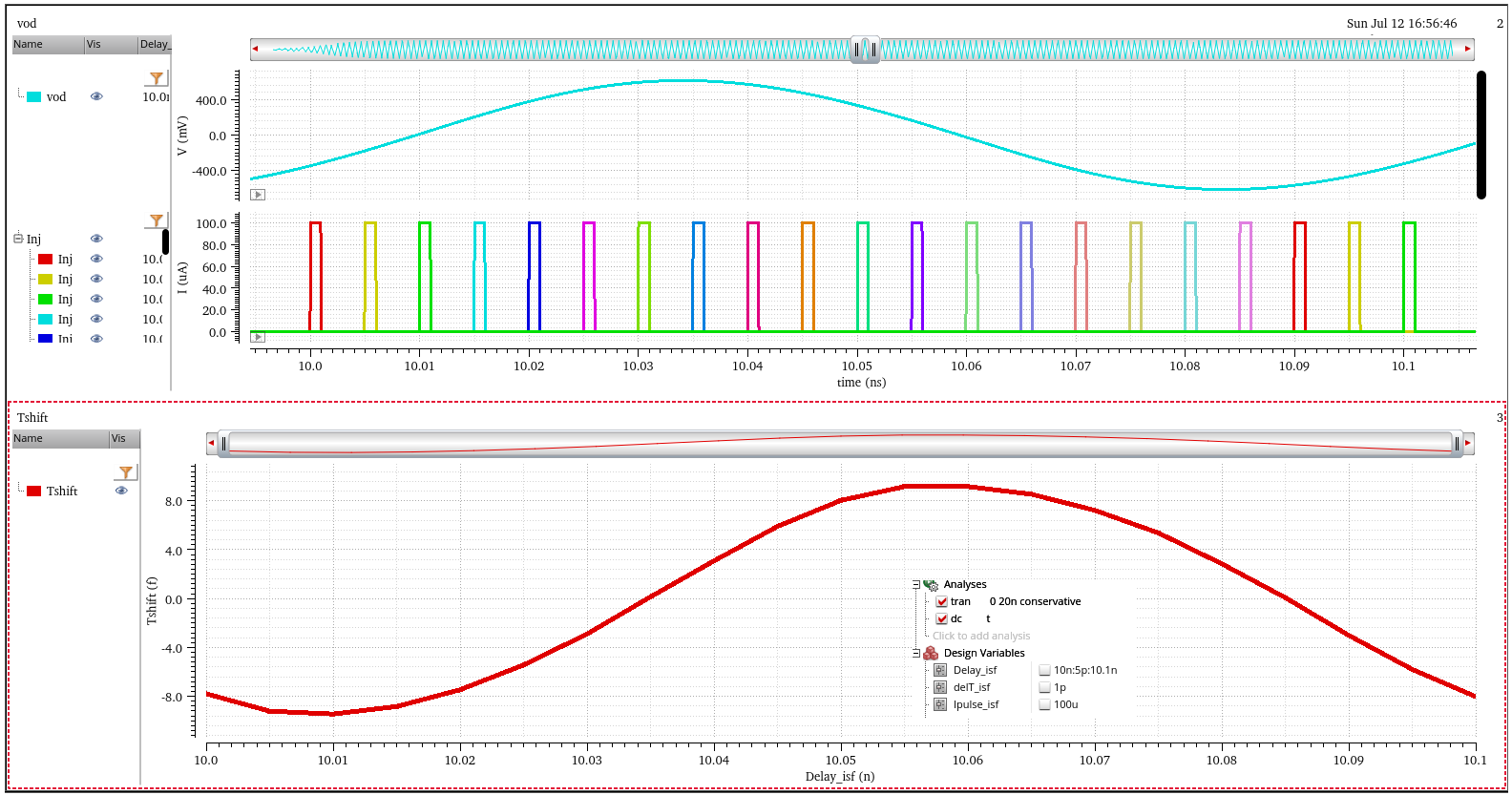Image resolution: width=1512 pixels, height=795 pixels.
Task: Click the 'Delay_isf (n)' axis label
Action: click(x=840, y=776)
